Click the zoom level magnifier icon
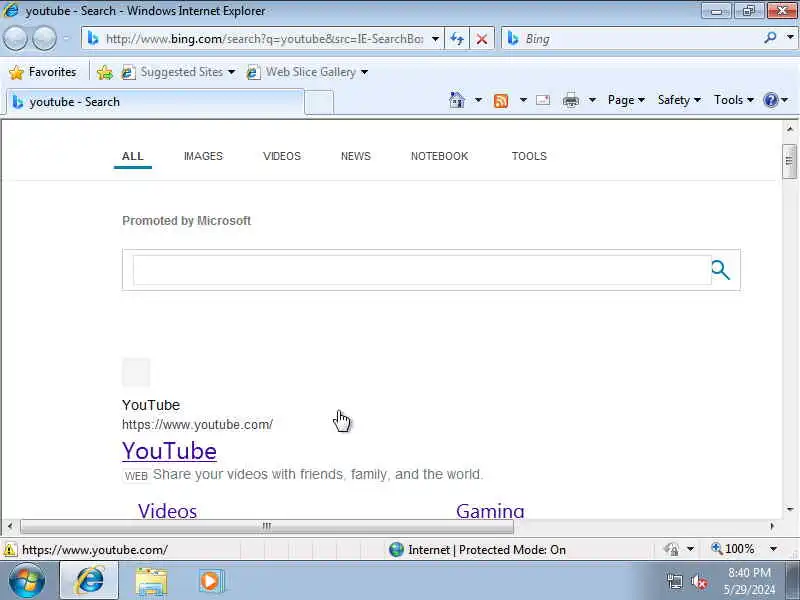 pyautogui.click(x=717, y=548)
